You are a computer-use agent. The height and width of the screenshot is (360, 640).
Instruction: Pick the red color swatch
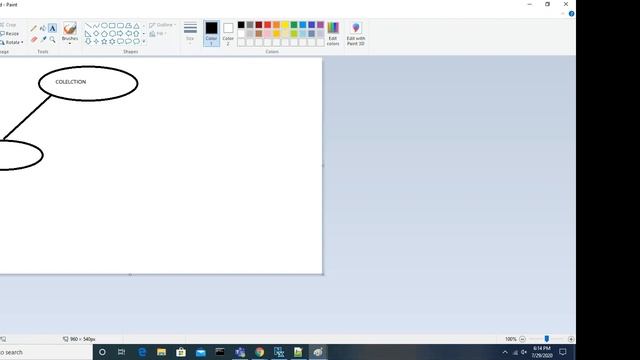point(268,25)
